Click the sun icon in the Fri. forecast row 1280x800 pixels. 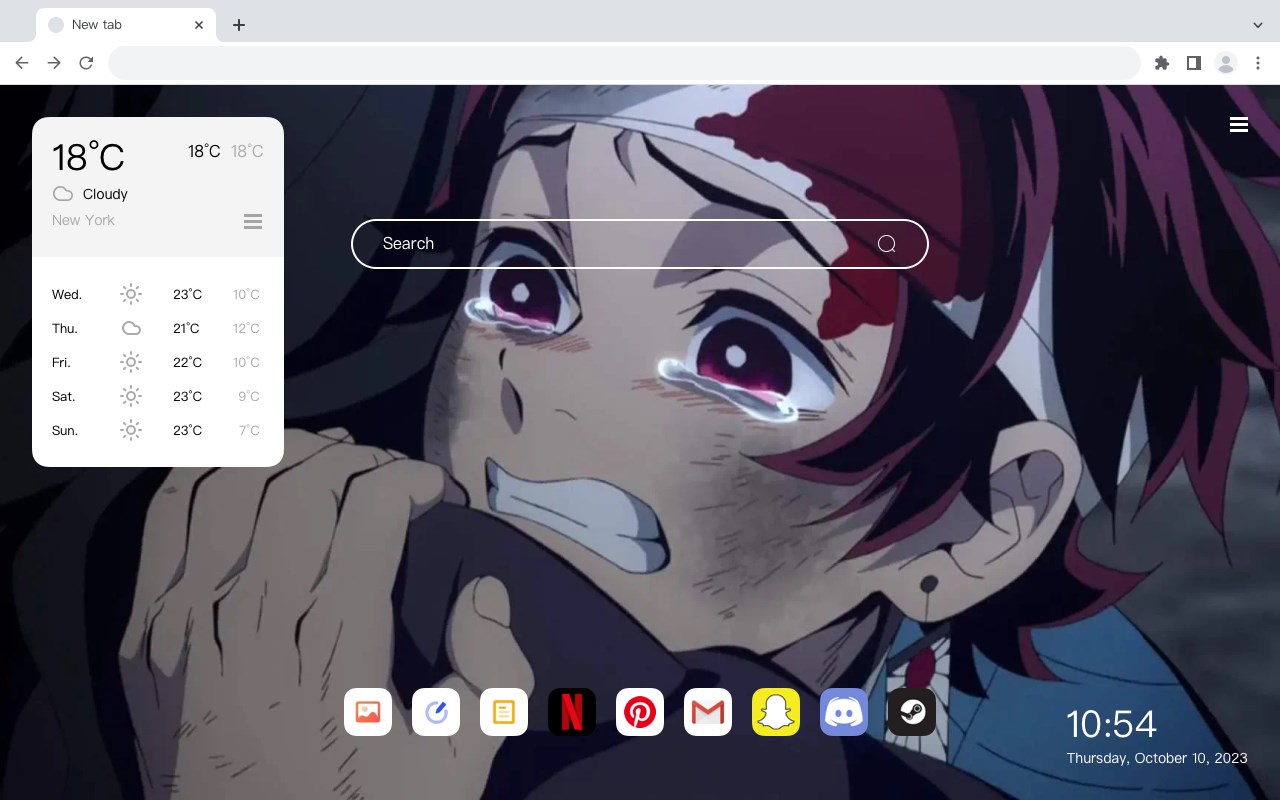(x=131, y=362)
